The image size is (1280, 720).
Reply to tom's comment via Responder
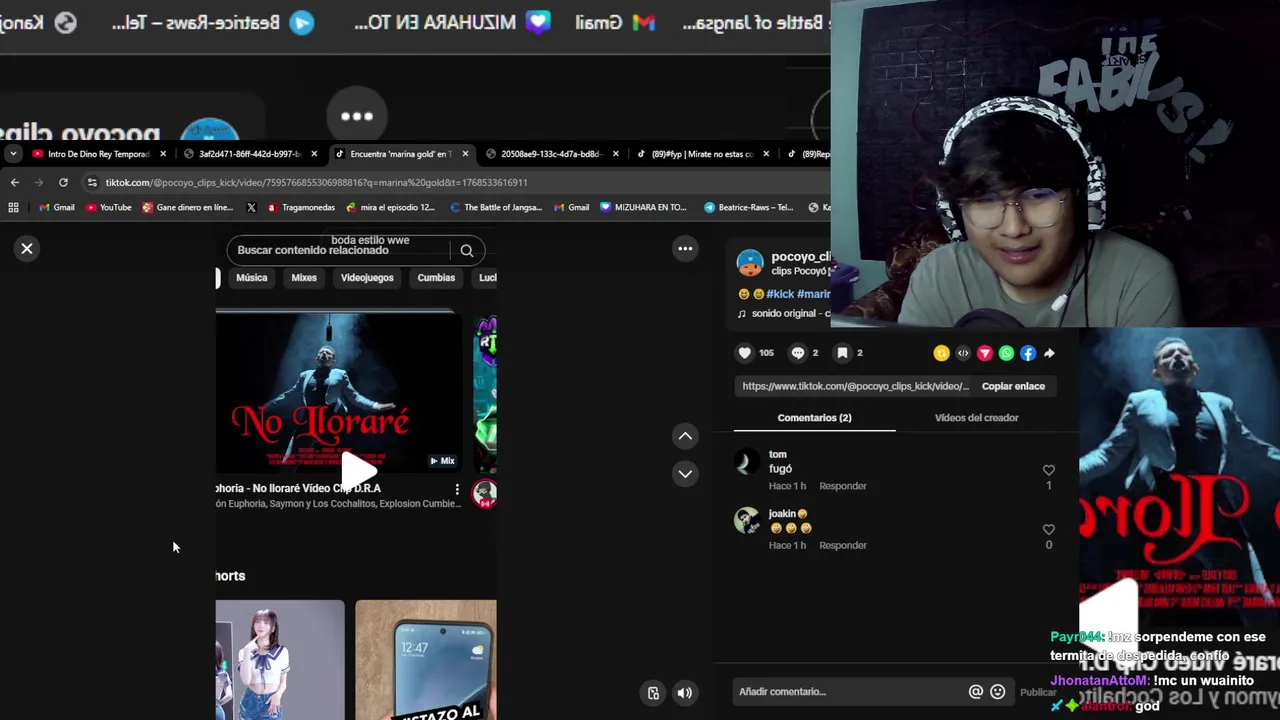click(843, 486)
